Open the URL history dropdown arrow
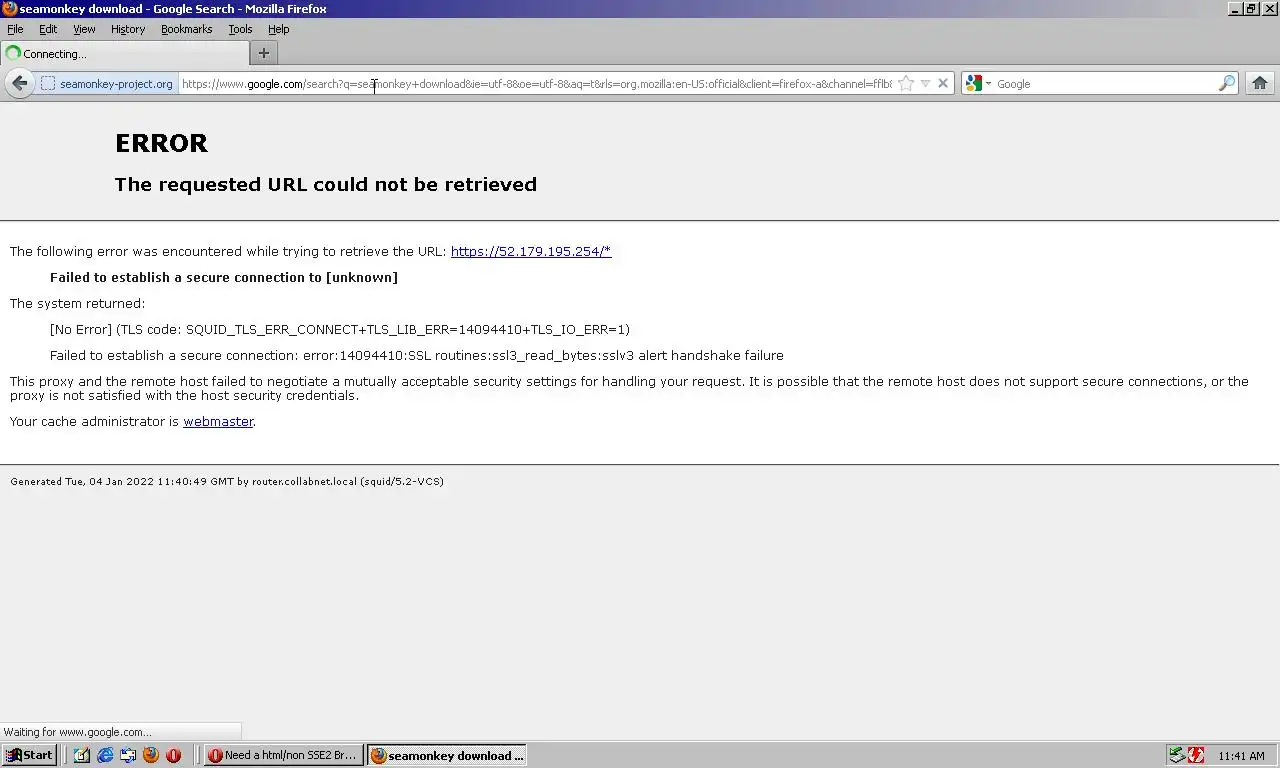This screenshot has width=1280, height=768. (x=925, y=84)
